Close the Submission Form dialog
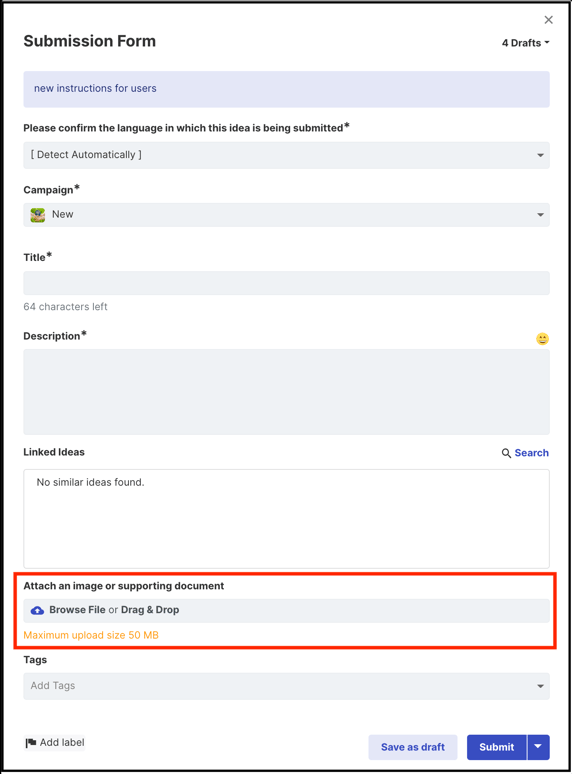This screenshot has width=572, height=774. (x=548, y=20)
